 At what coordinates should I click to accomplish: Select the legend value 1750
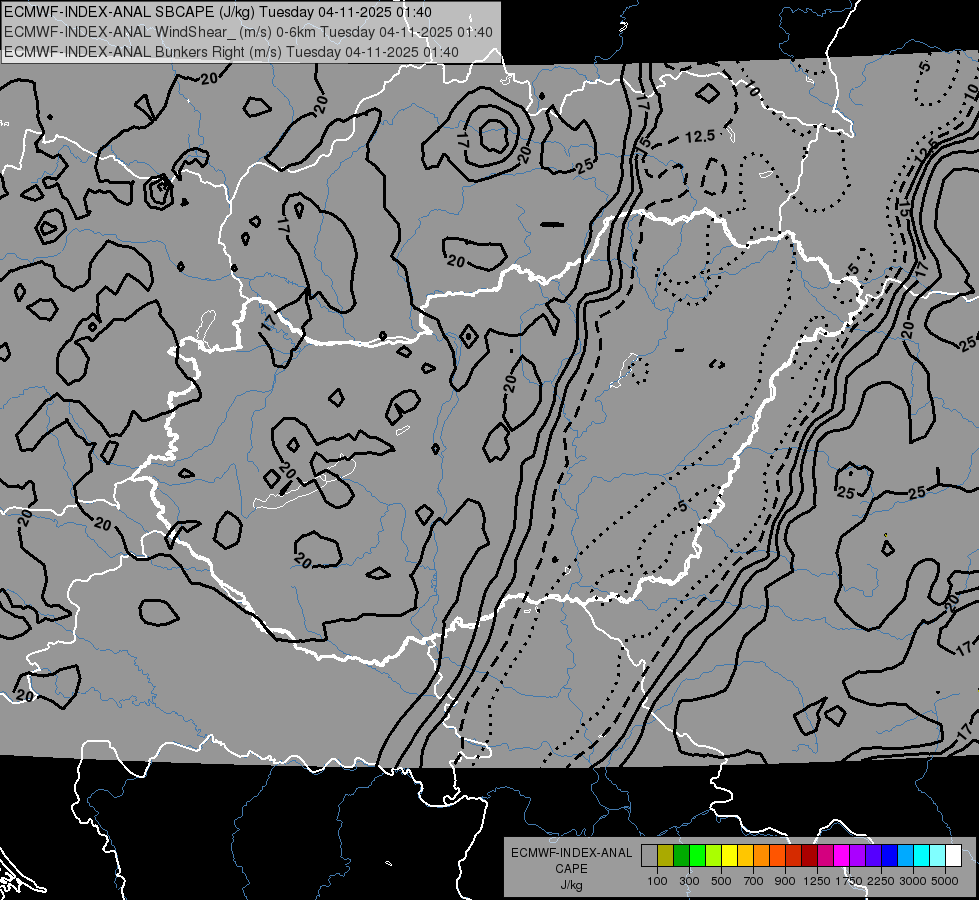[x=849, y=881]
